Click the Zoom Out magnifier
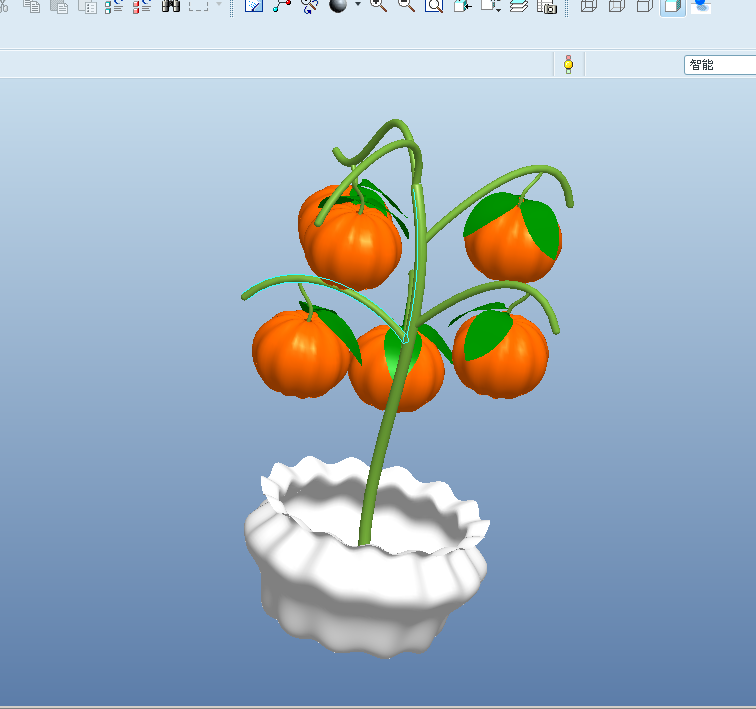The width and height of the screenshot is (756, 709). point(406,5)
